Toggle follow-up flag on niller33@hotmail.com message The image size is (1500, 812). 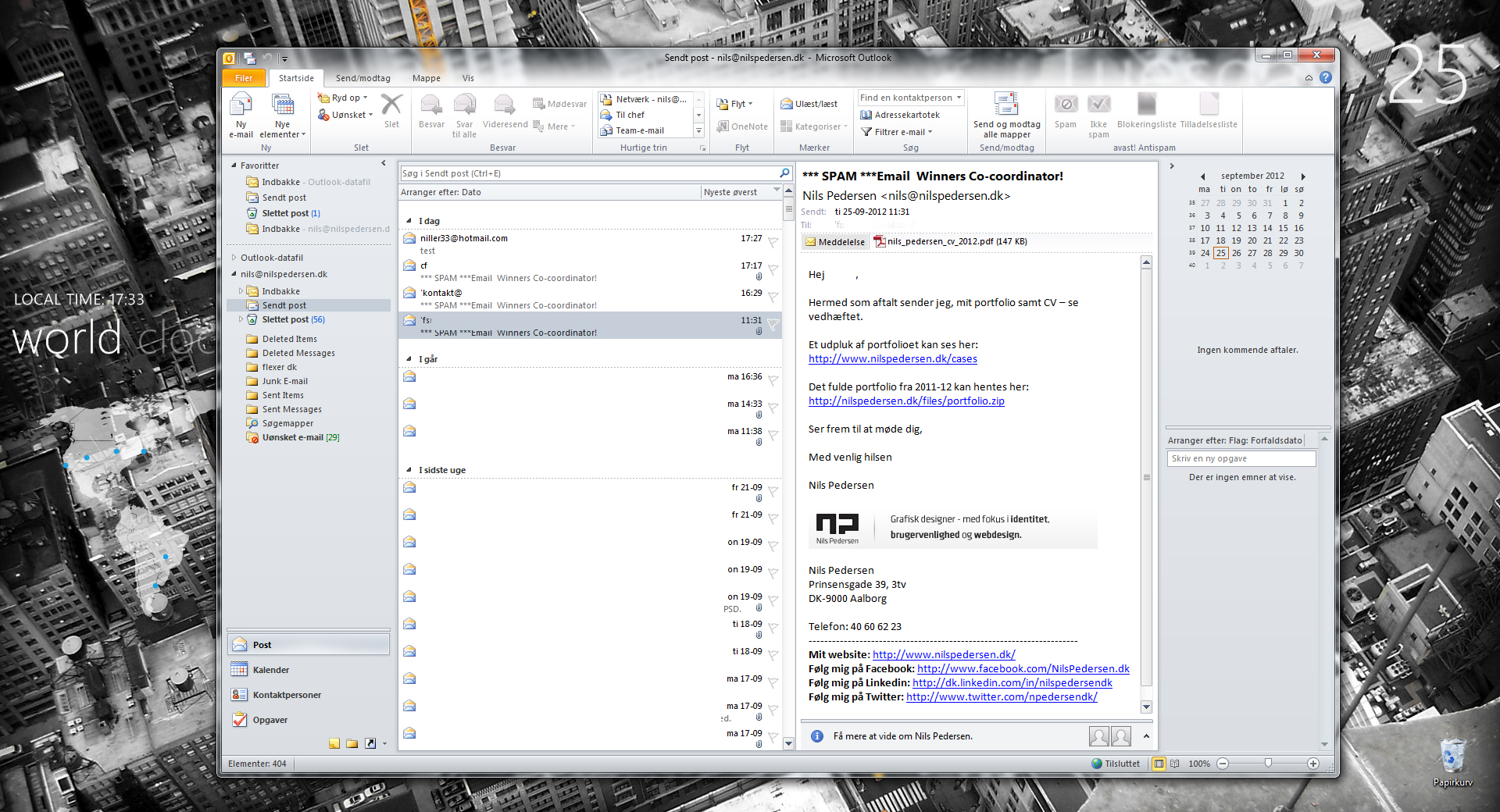pyautogui.click(x=773, y=242)
